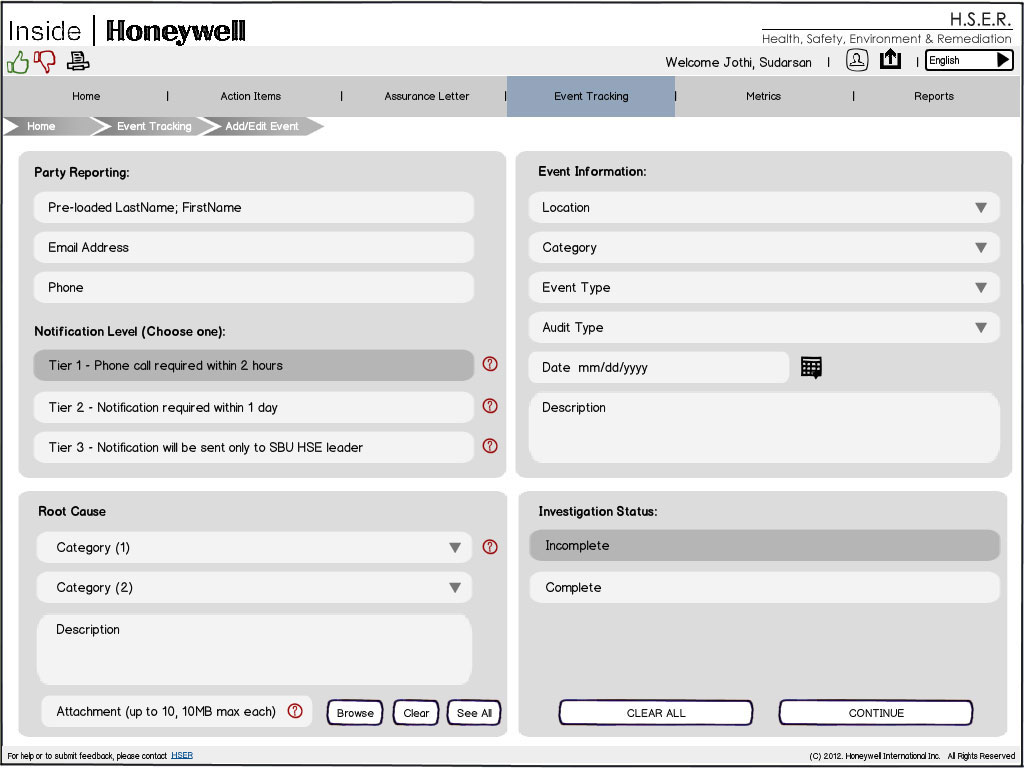Click the upload/share arrow icon

[x=890, y=60]
